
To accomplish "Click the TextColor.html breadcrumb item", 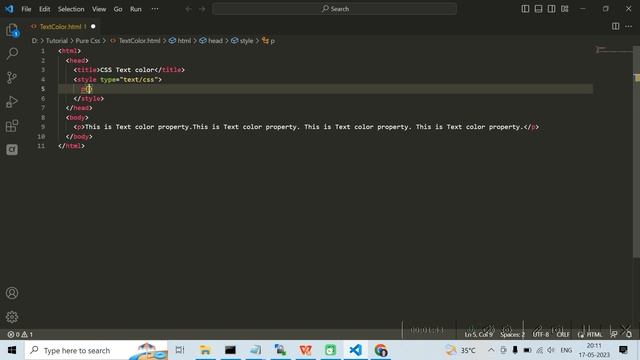I will pos(136,41).
